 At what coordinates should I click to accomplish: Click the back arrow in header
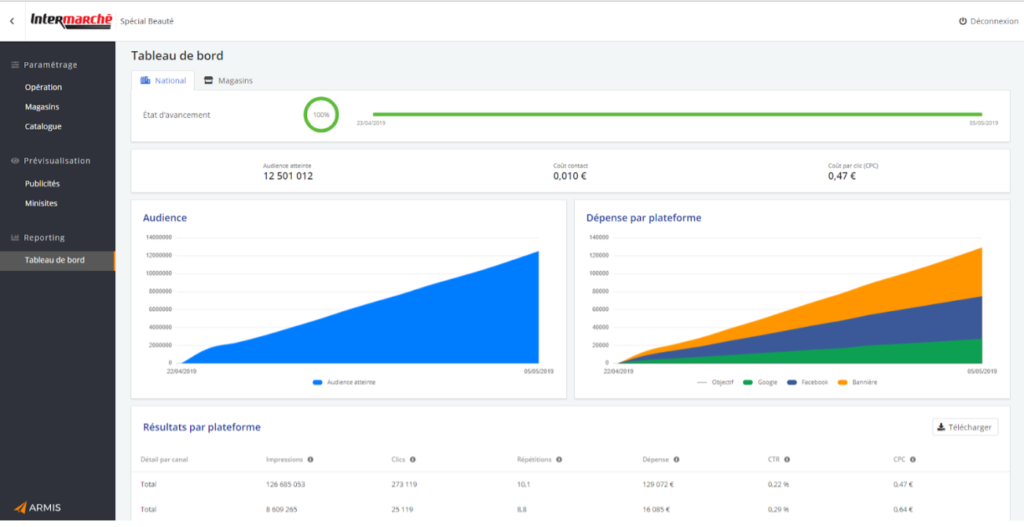12,20
